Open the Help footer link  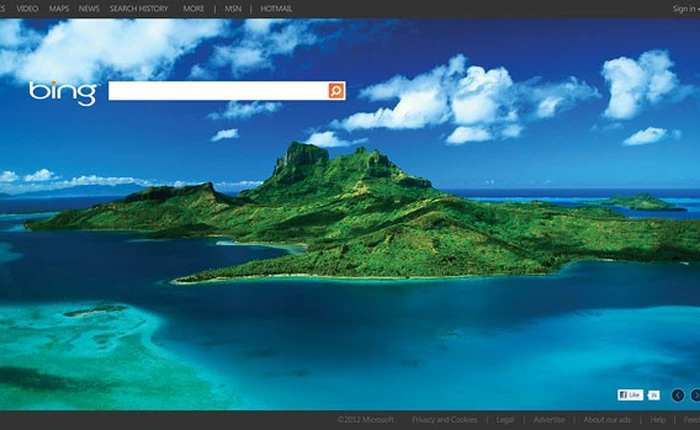[x=658, y=420]
